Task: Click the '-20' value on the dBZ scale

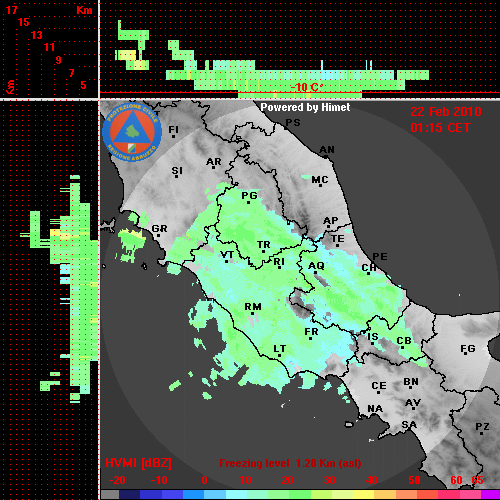Action: (117, 480)
